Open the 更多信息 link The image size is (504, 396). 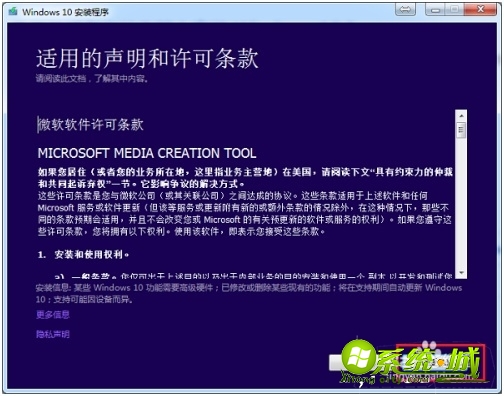point(53,314)
